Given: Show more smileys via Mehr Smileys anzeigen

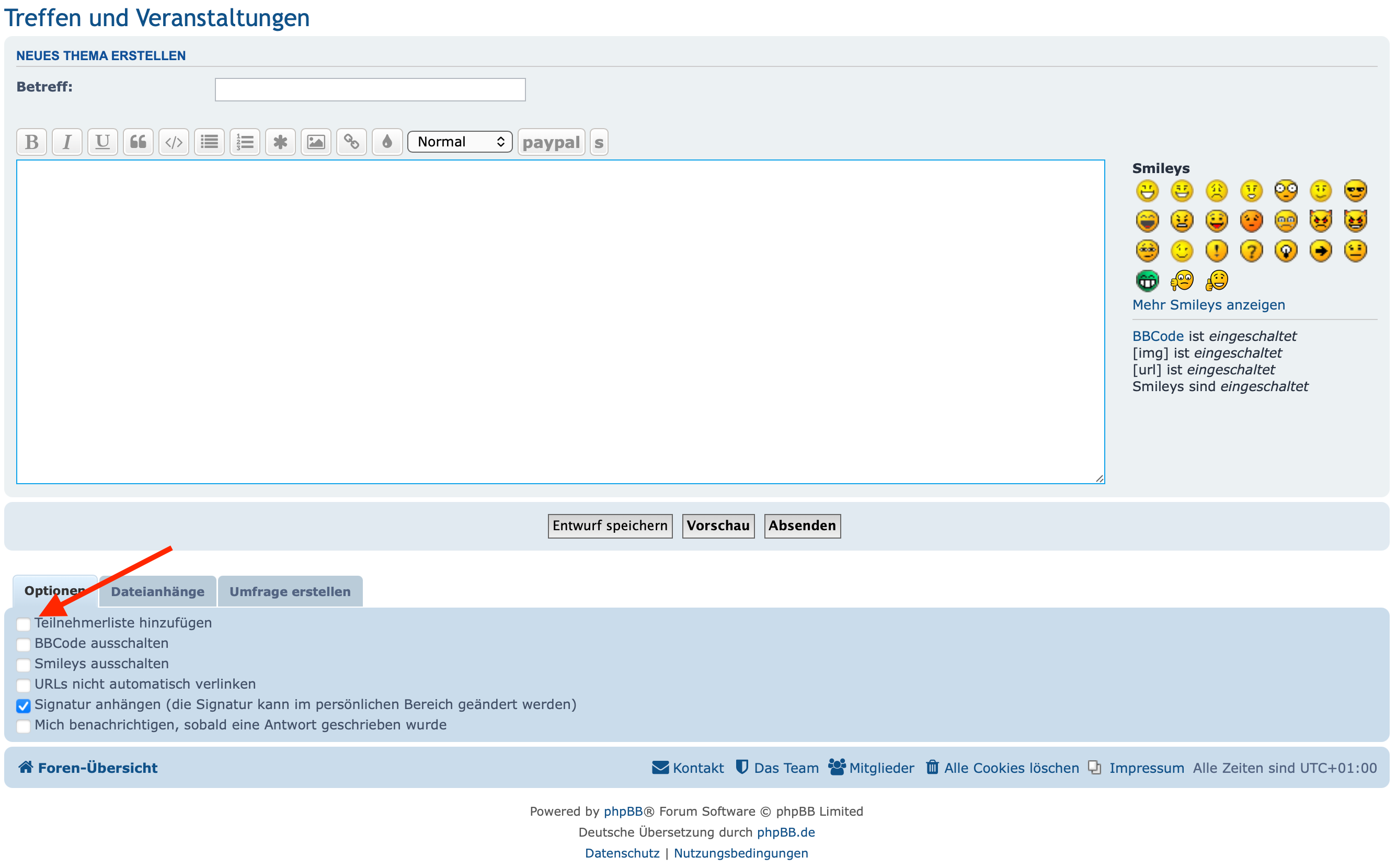Looking at the screenshot, I should [x=1208, y=305].
